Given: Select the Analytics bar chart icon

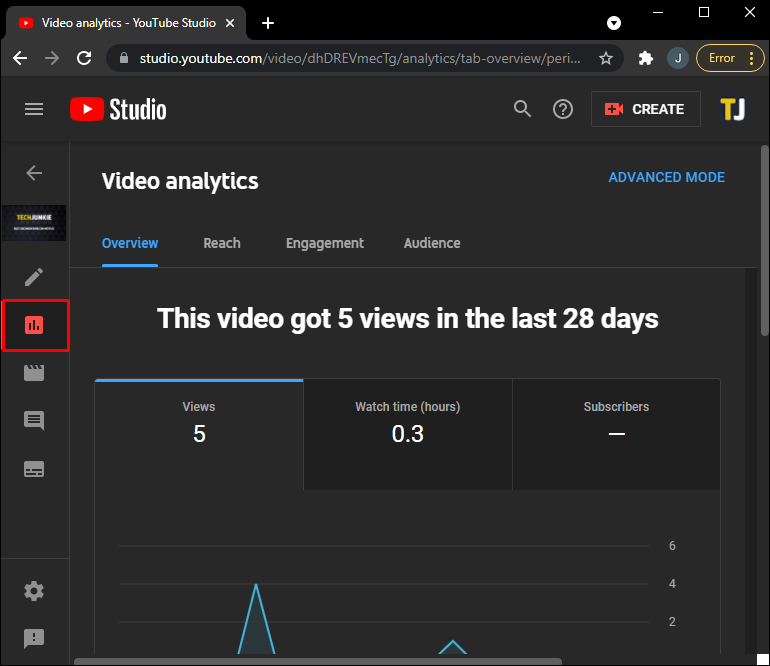Looking at the screenshot, I should [35, 325].
